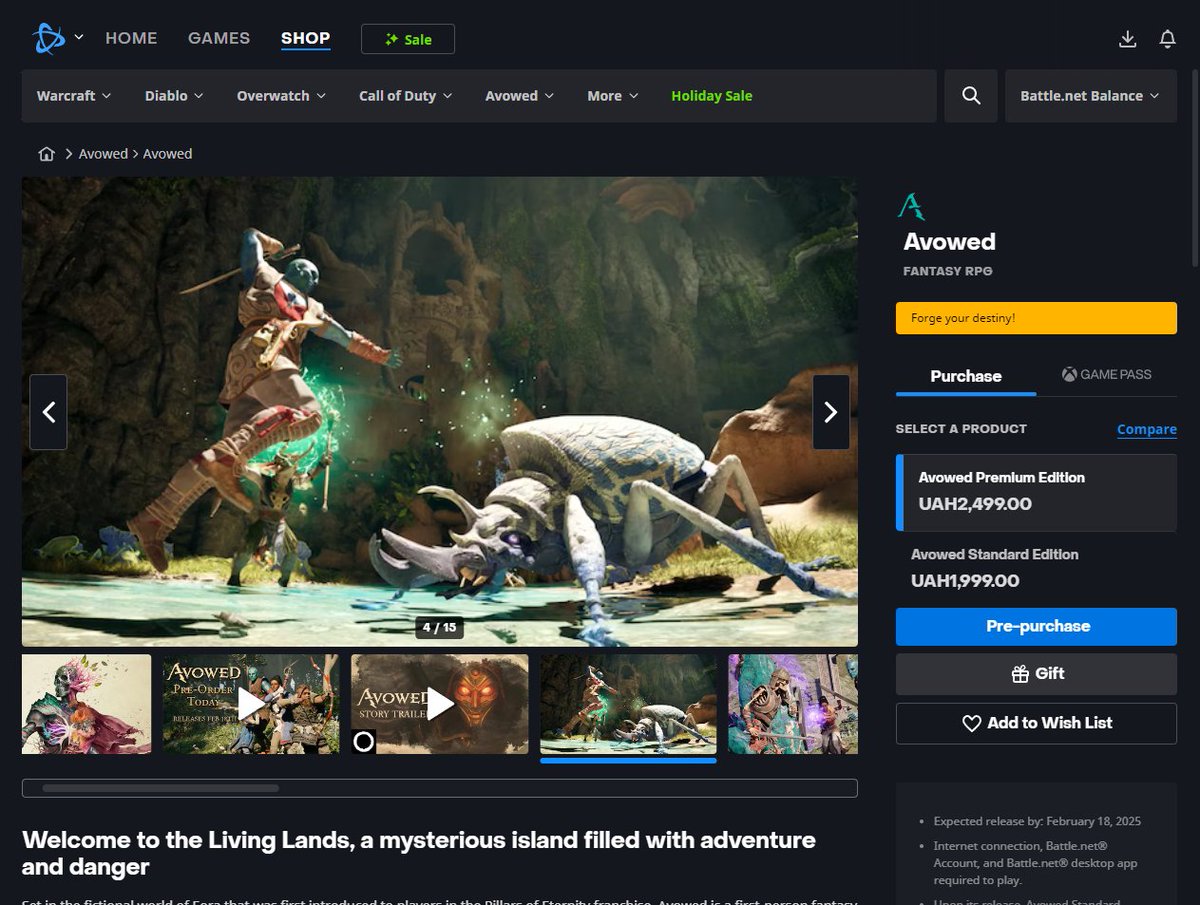Add to Wish List button

pos(1036,723)
